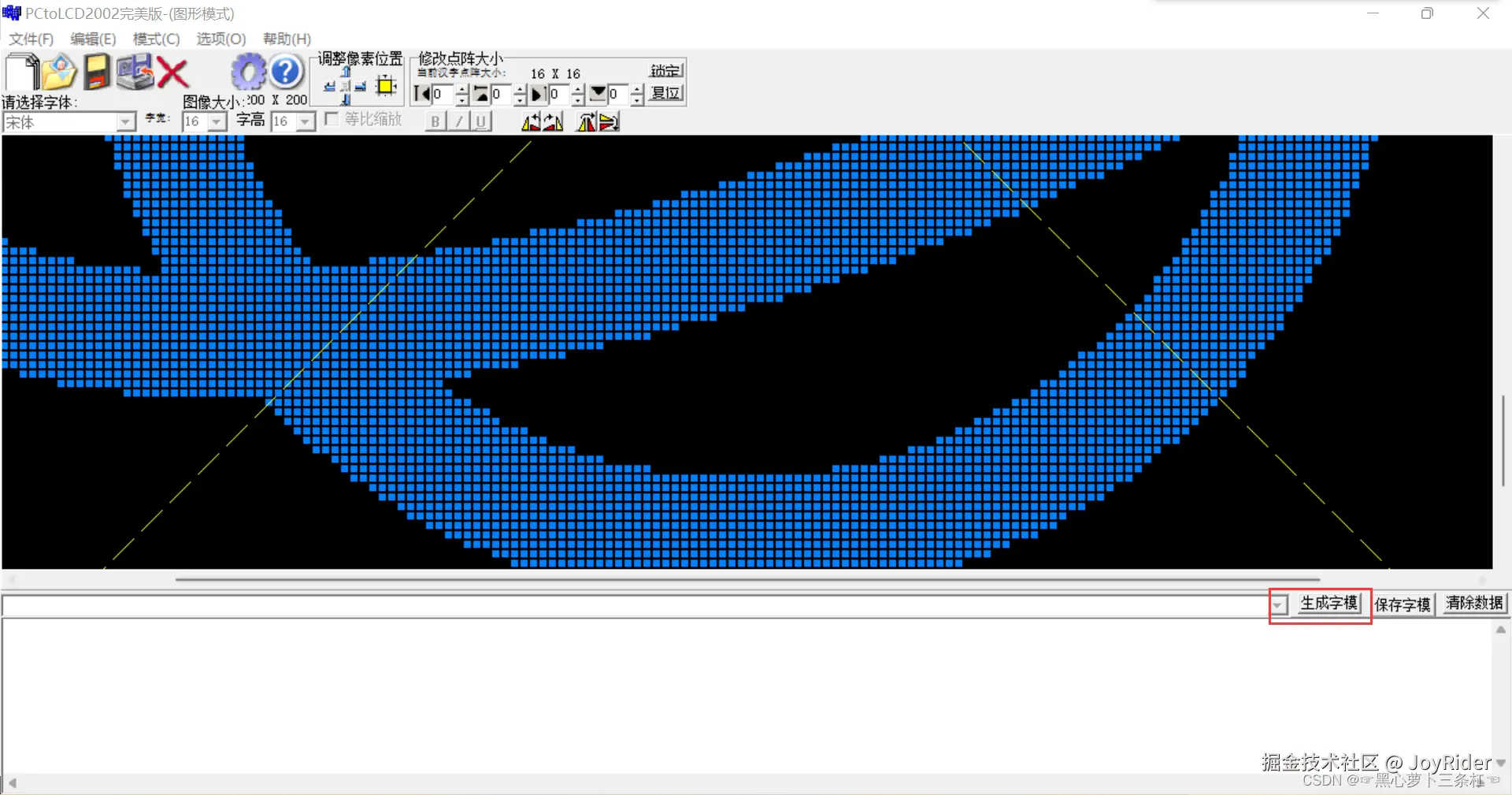Click the output area scroll-up arrow

point(1501,630)
